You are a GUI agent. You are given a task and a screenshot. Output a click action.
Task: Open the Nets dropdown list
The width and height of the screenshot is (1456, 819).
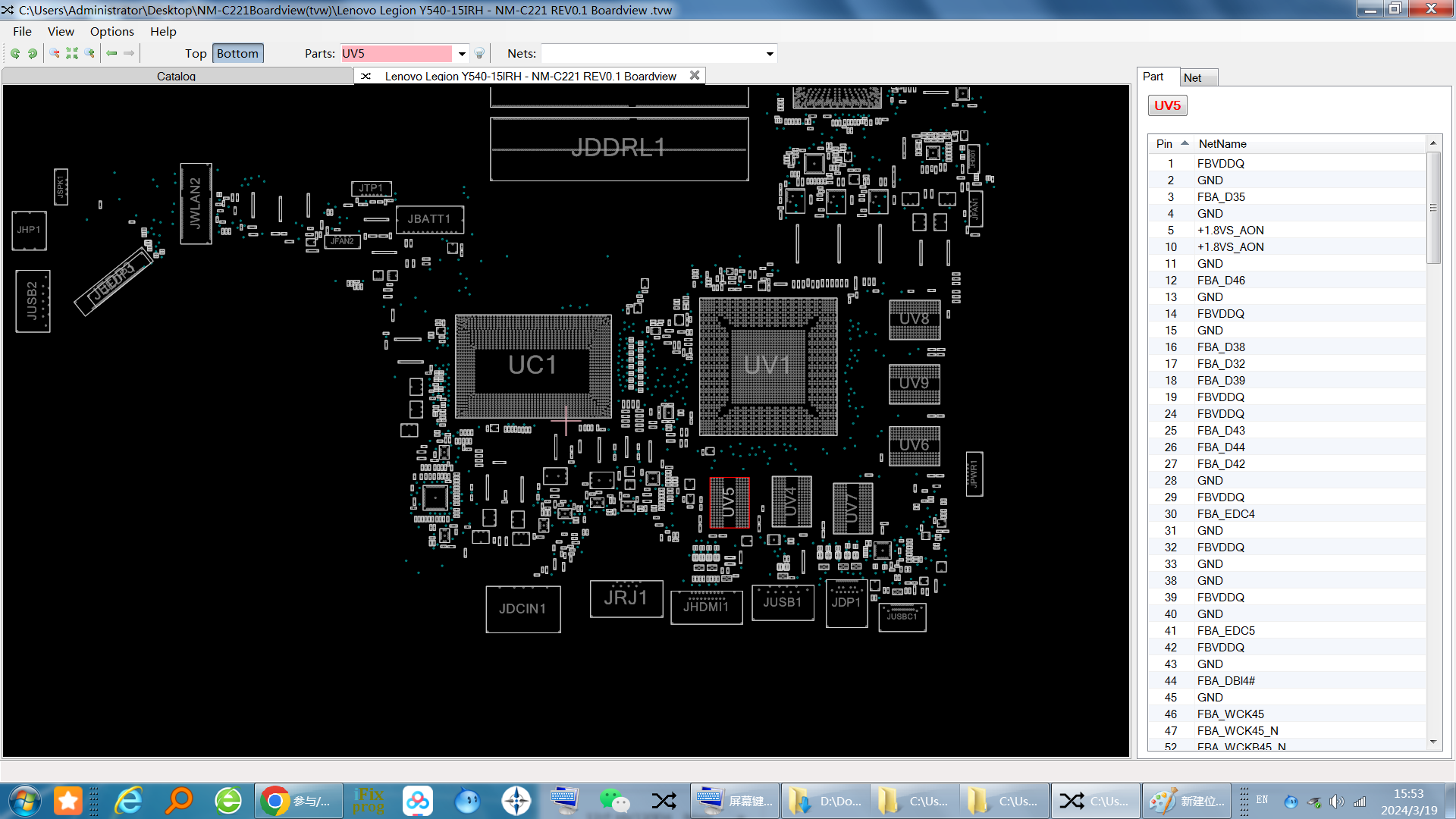point(770,54)
